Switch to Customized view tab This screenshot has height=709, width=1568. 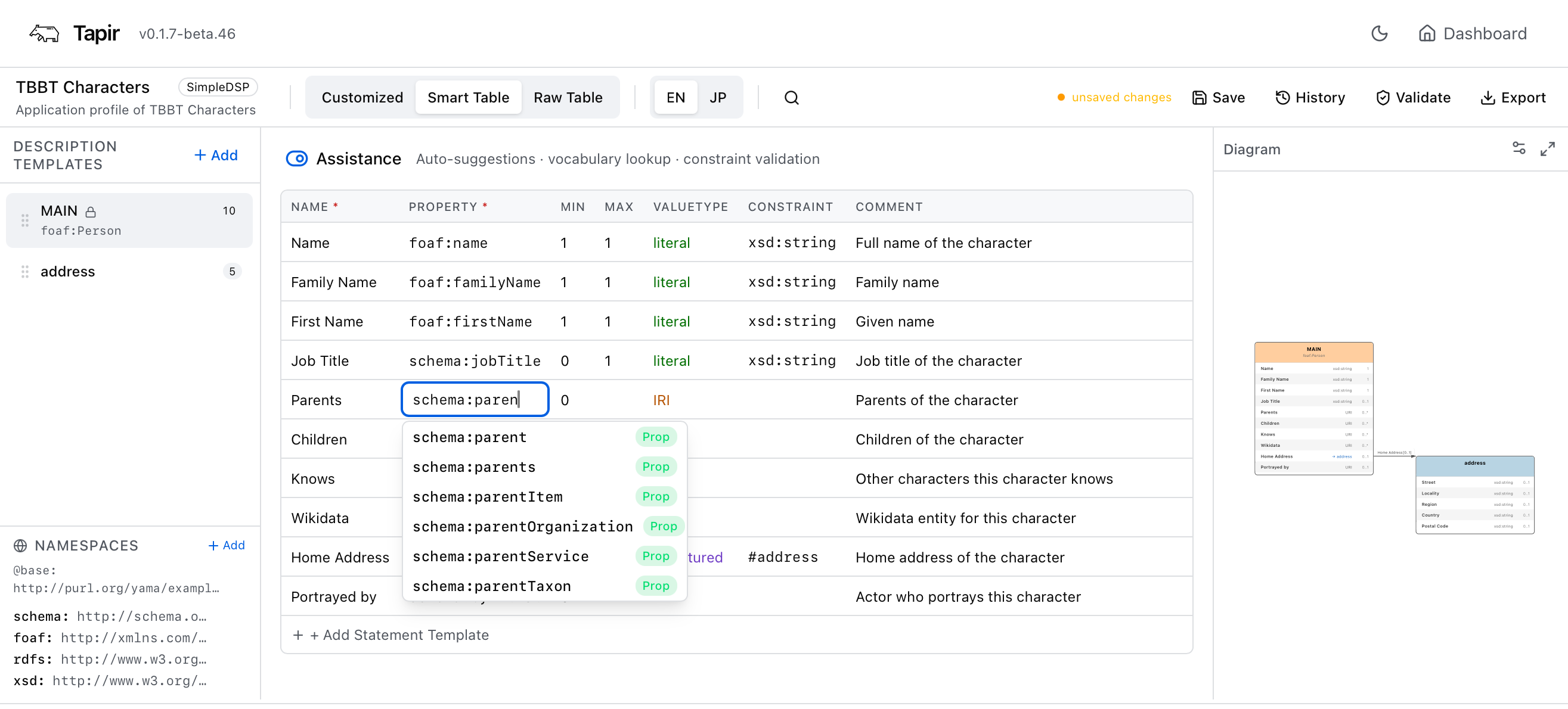pyautogui.click(x=362, y=97)
